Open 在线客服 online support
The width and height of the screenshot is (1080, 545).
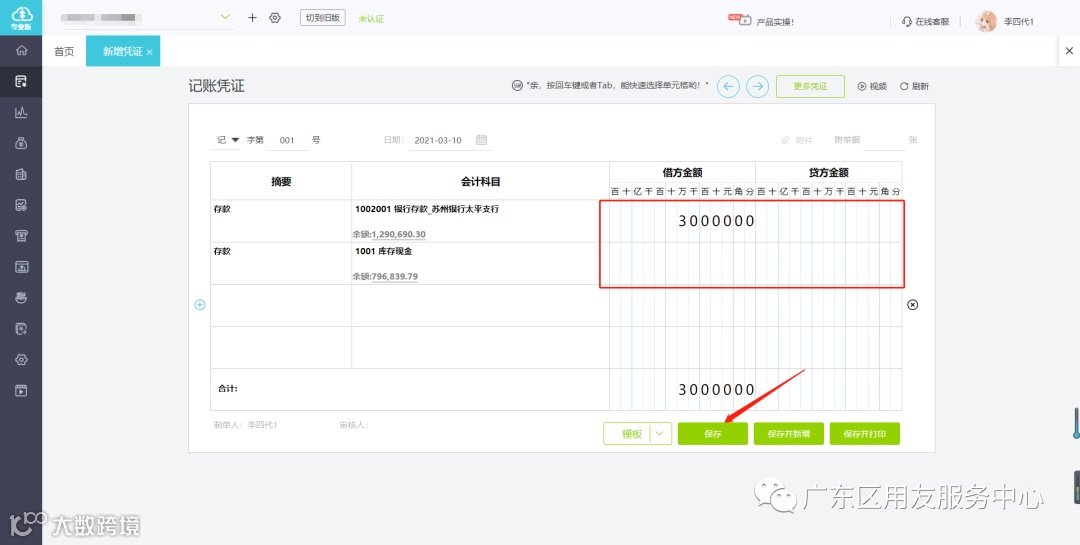point(925,21)
